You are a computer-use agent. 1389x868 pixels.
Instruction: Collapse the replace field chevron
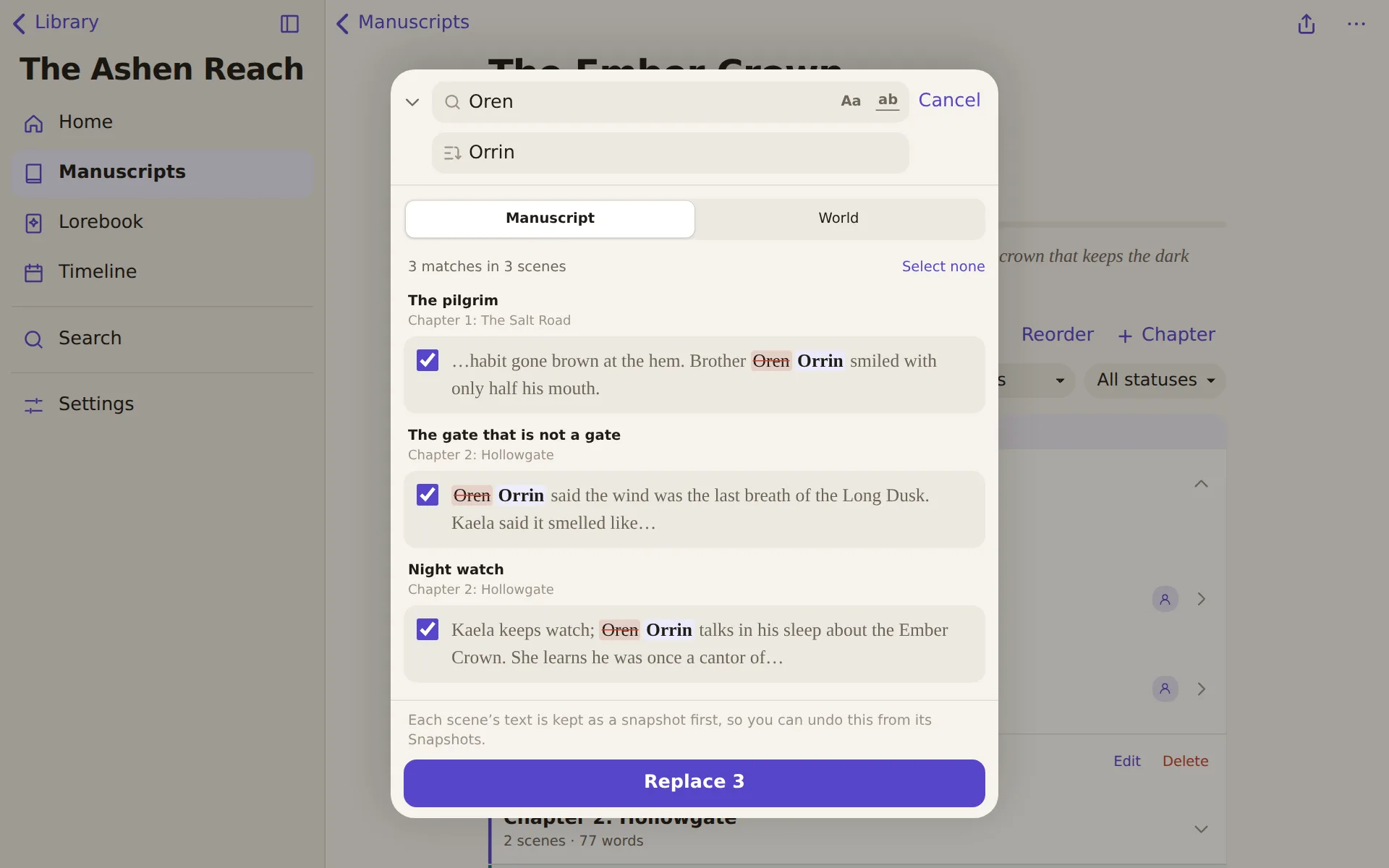(x=412, y=102)
